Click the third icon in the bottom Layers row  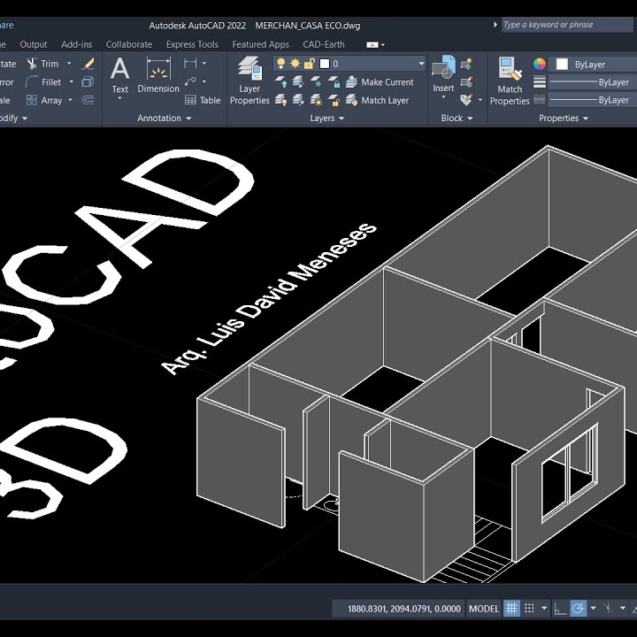tap(316, 100)
